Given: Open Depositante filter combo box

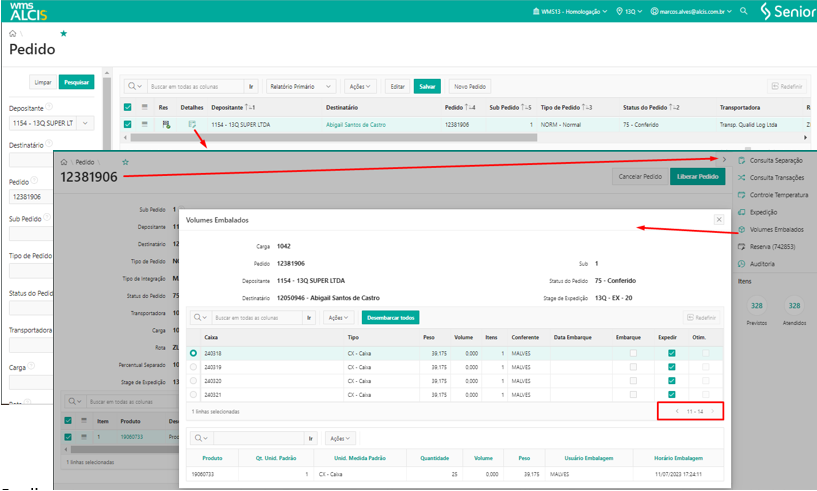Looking at the screenshot, I should coord(52,123).
